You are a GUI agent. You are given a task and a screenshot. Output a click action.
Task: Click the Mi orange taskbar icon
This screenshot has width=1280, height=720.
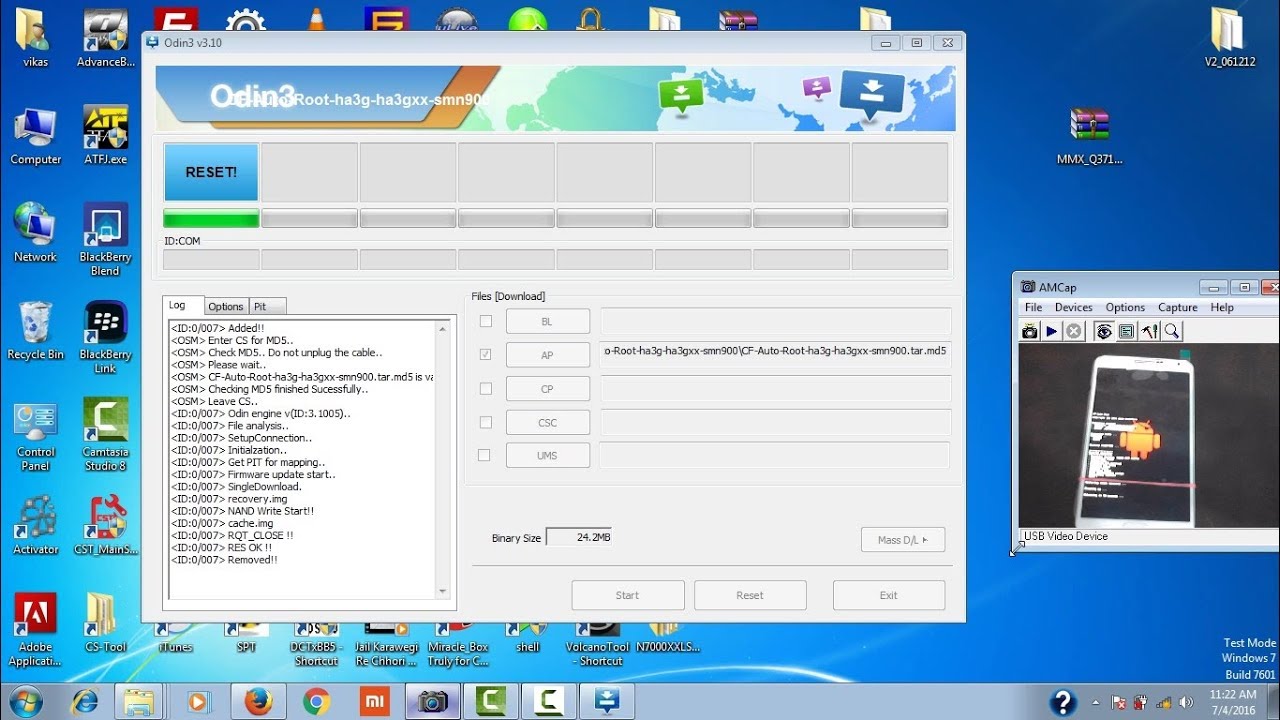(x=374, y=701)
